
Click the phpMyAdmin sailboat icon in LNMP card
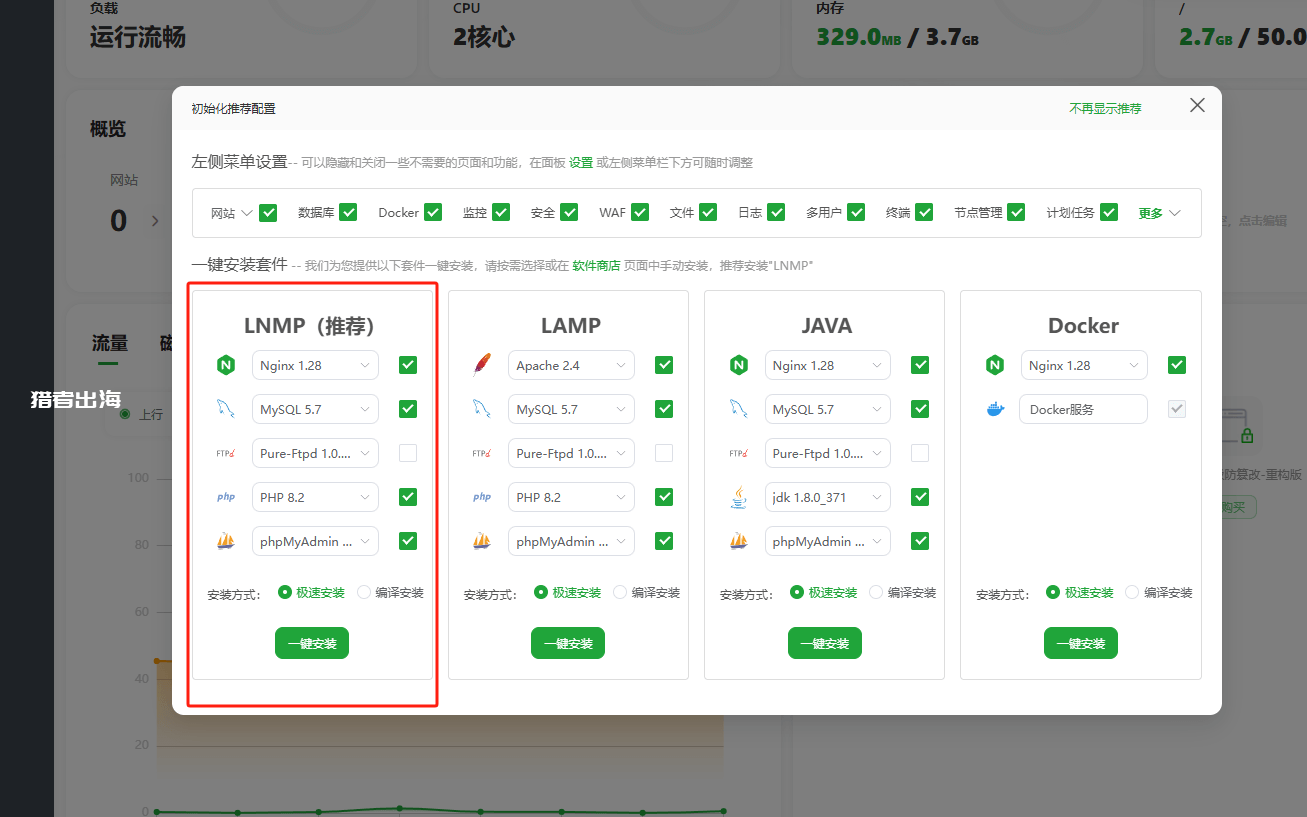click(x=226, y=541)
